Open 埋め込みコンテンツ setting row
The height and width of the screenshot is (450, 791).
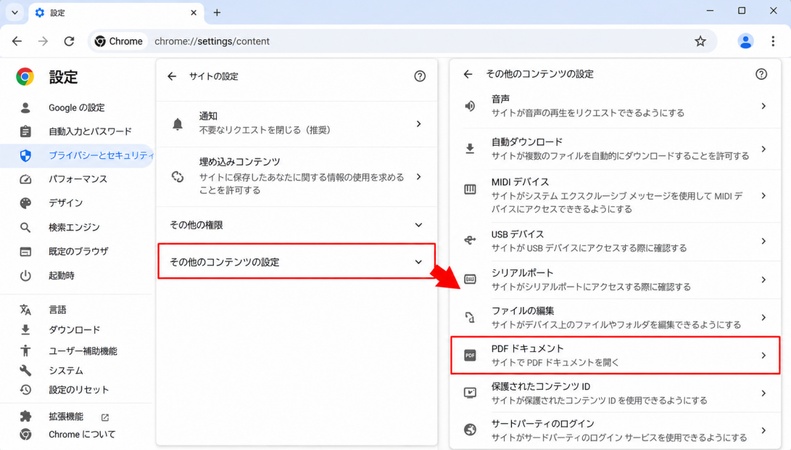(x=297, y=177)
